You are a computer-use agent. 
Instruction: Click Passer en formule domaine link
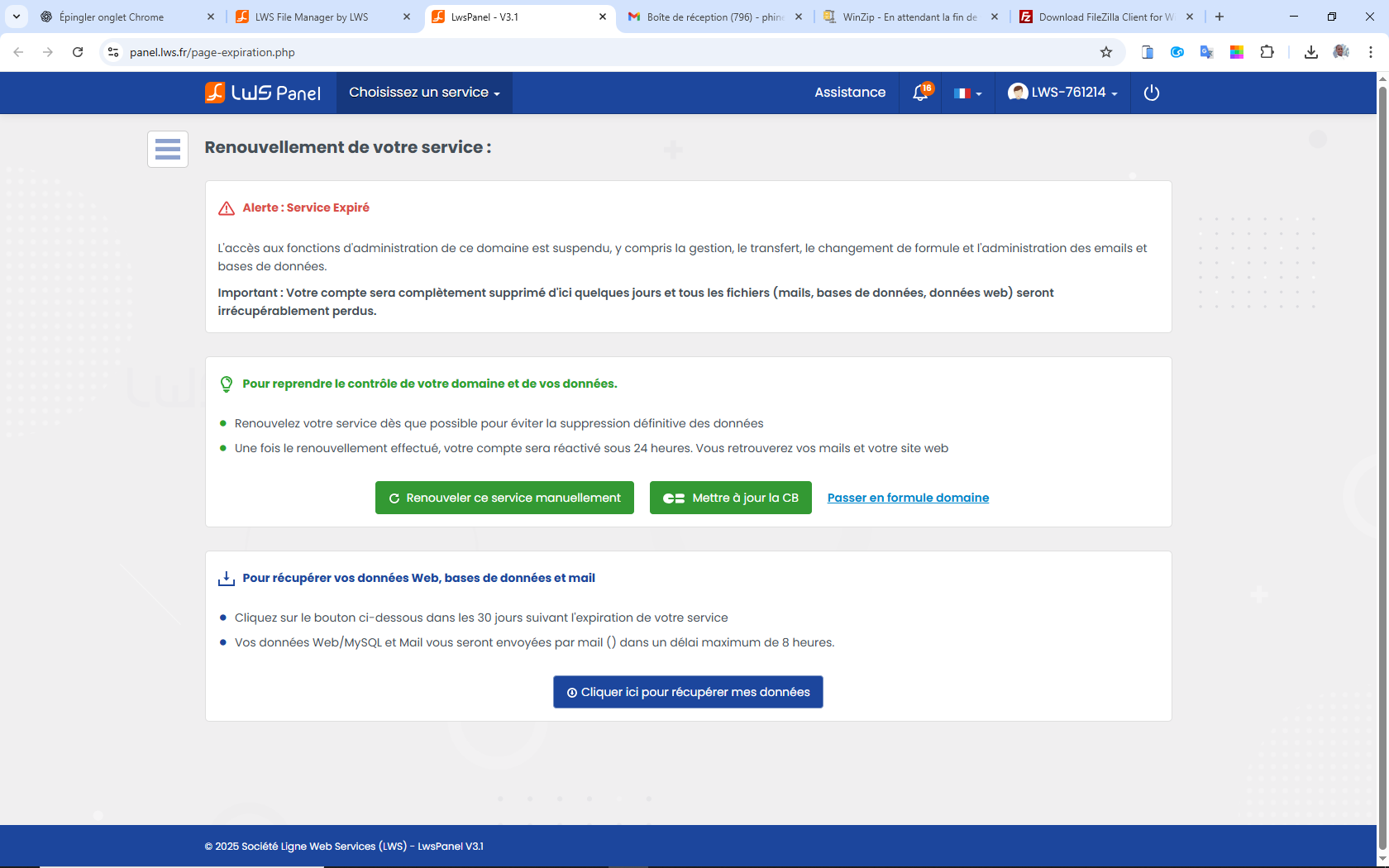pos(908,498)
